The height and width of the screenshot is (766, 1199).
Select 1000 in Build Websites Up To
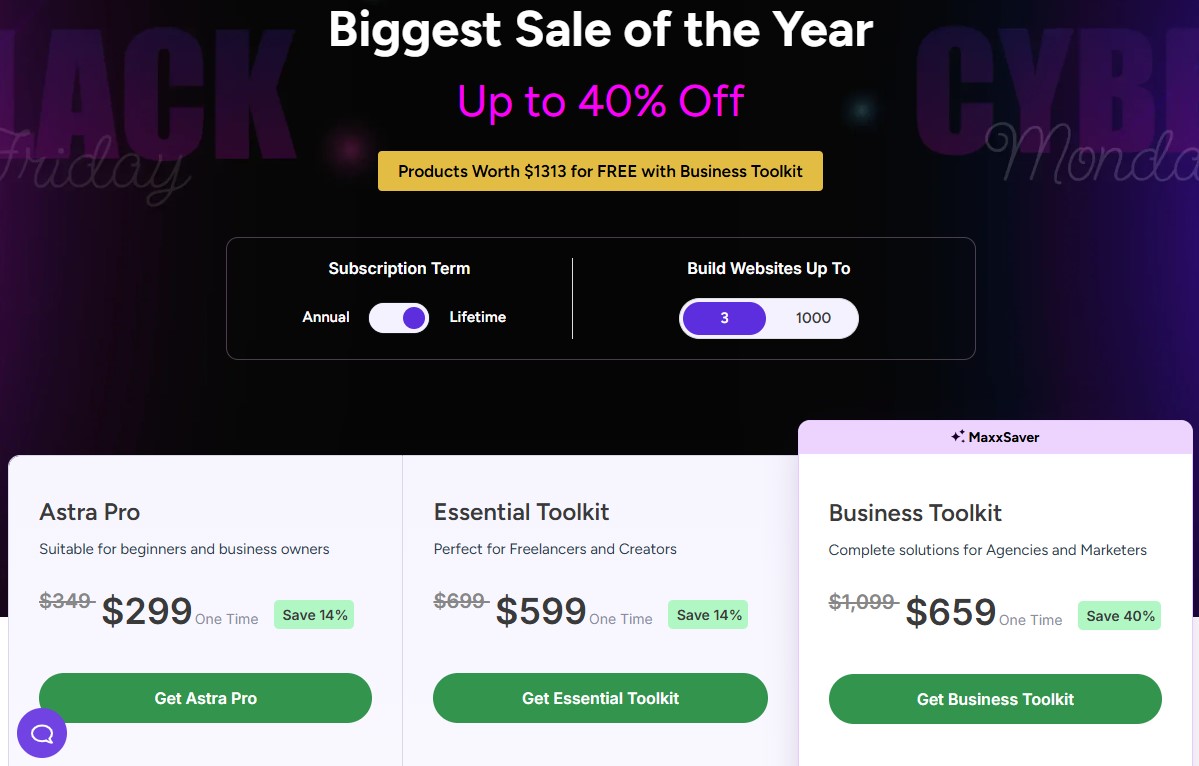pos(813,318)
